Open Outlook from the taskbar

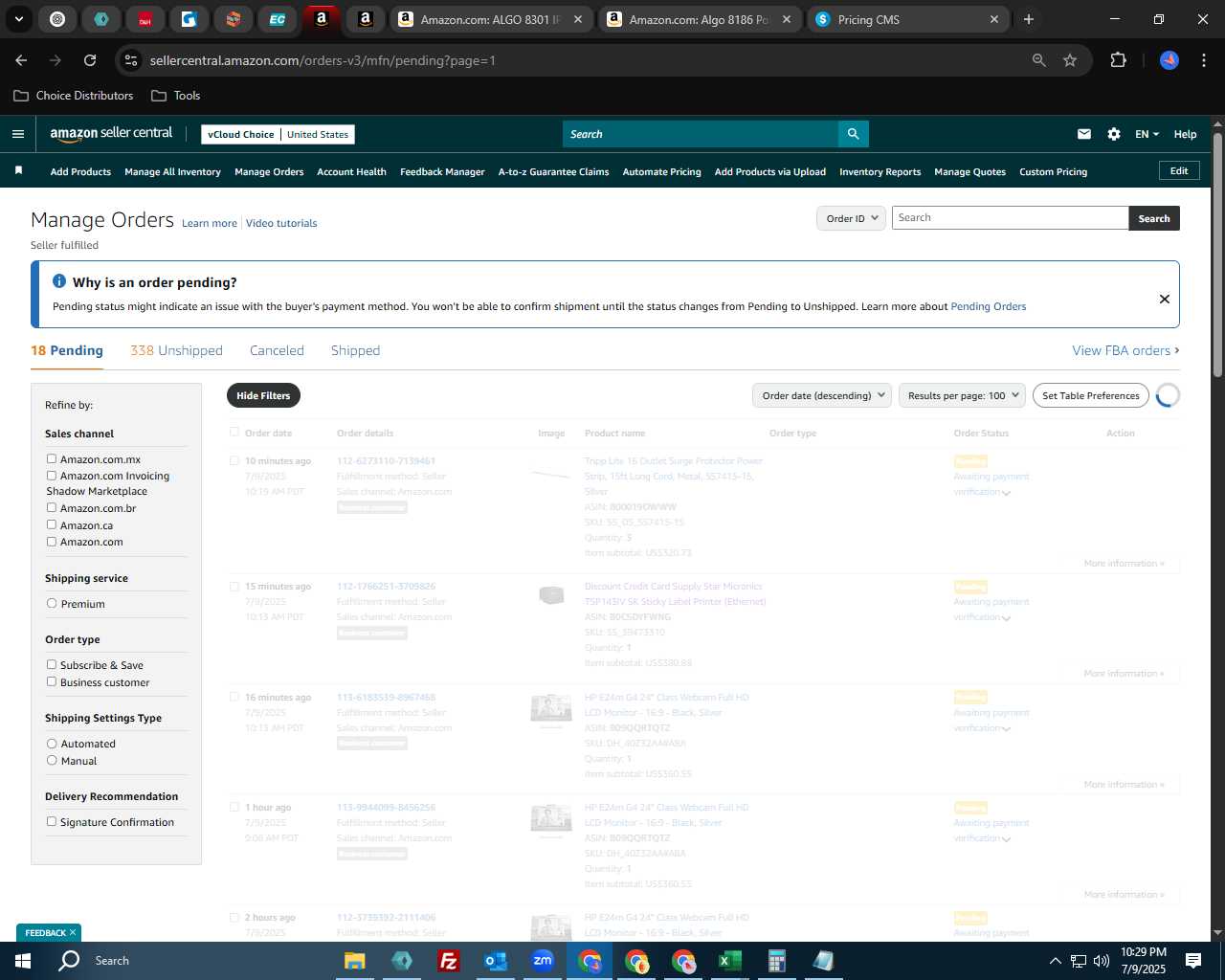click(x=496, y=961)
